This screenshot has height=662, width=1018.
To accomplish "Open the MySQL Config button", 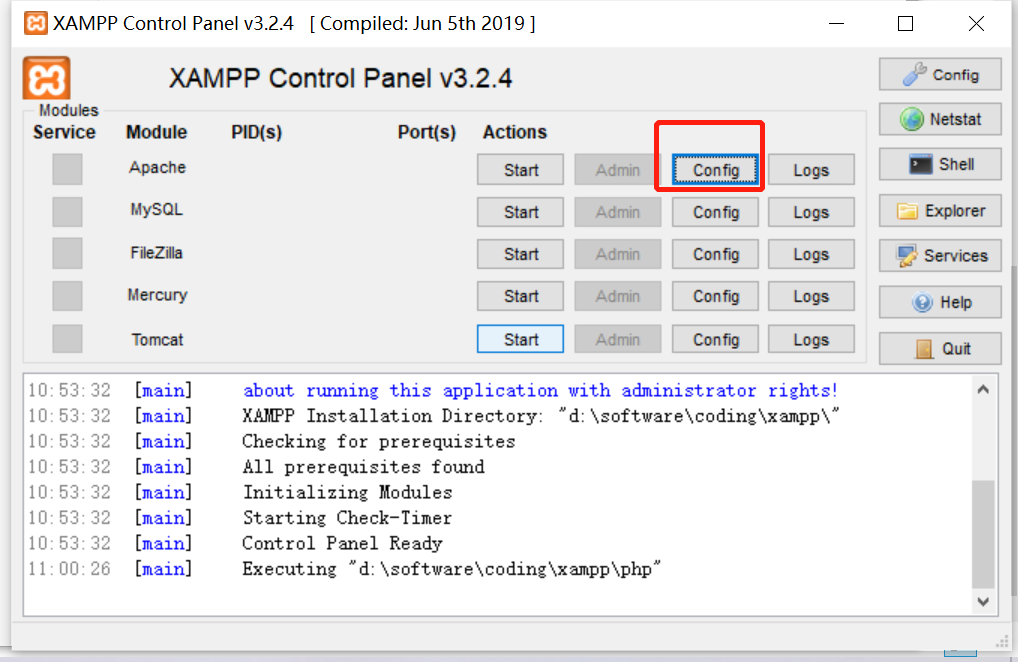I will click(715, 212).
